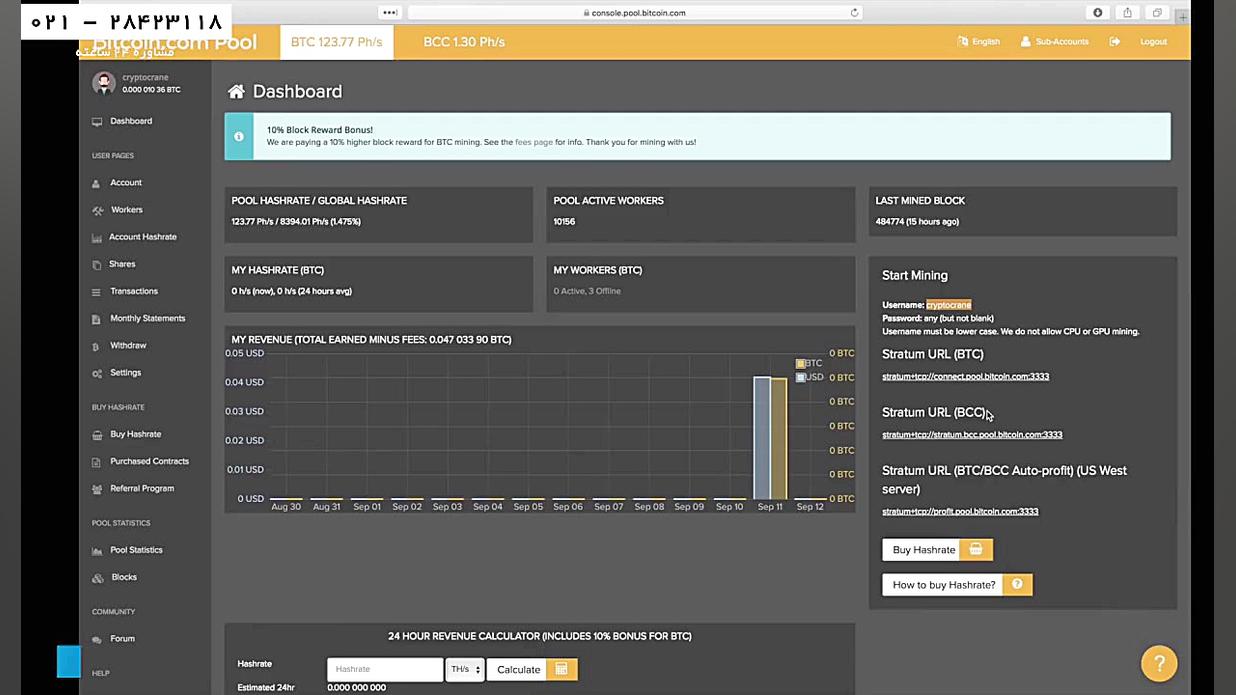1236x695 pixels.
Task: Click the BCC stratum URL link
Action: 972,435
